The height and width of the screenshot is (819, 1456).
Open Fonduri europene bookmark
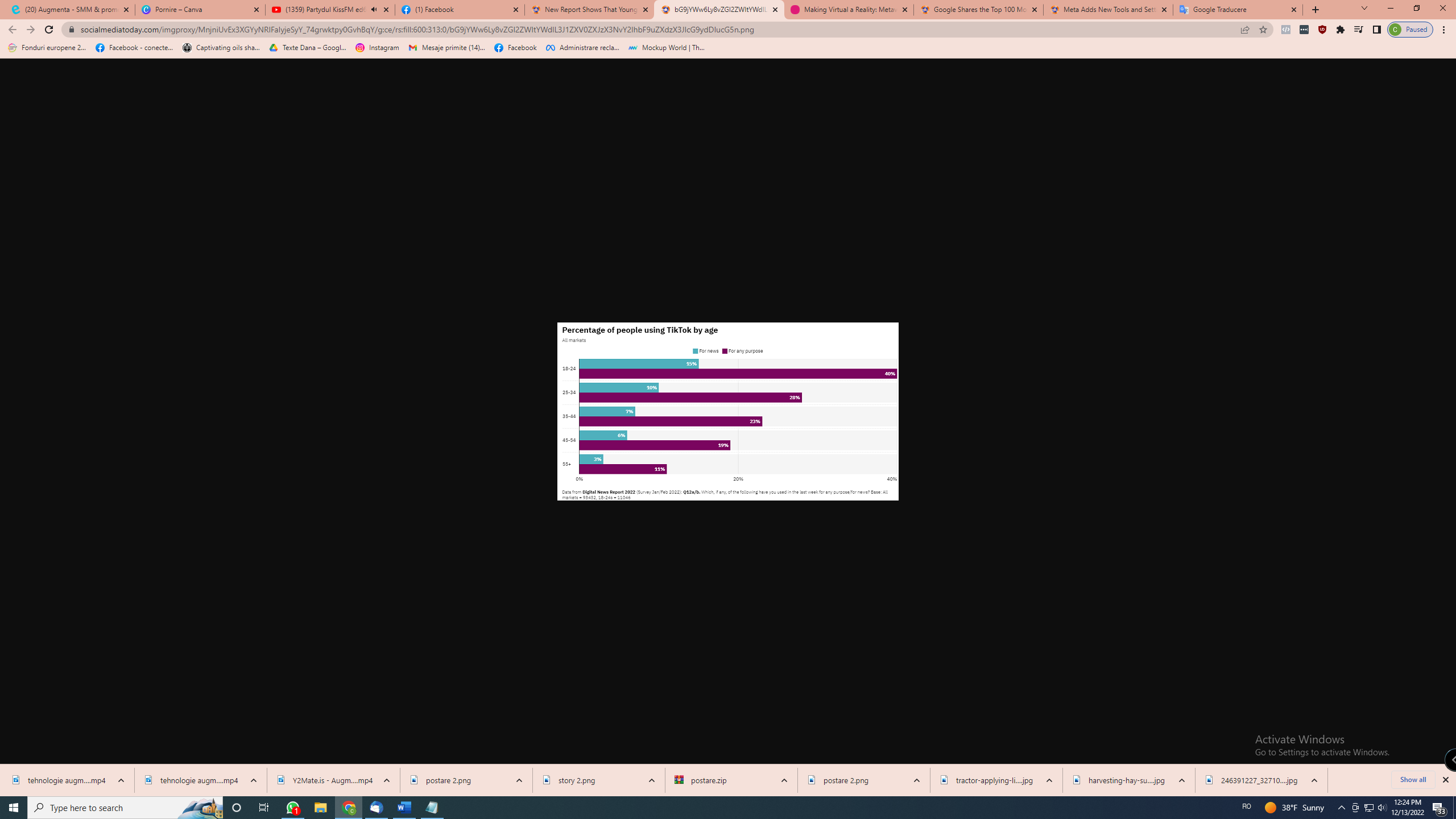[x=47, y=48]
